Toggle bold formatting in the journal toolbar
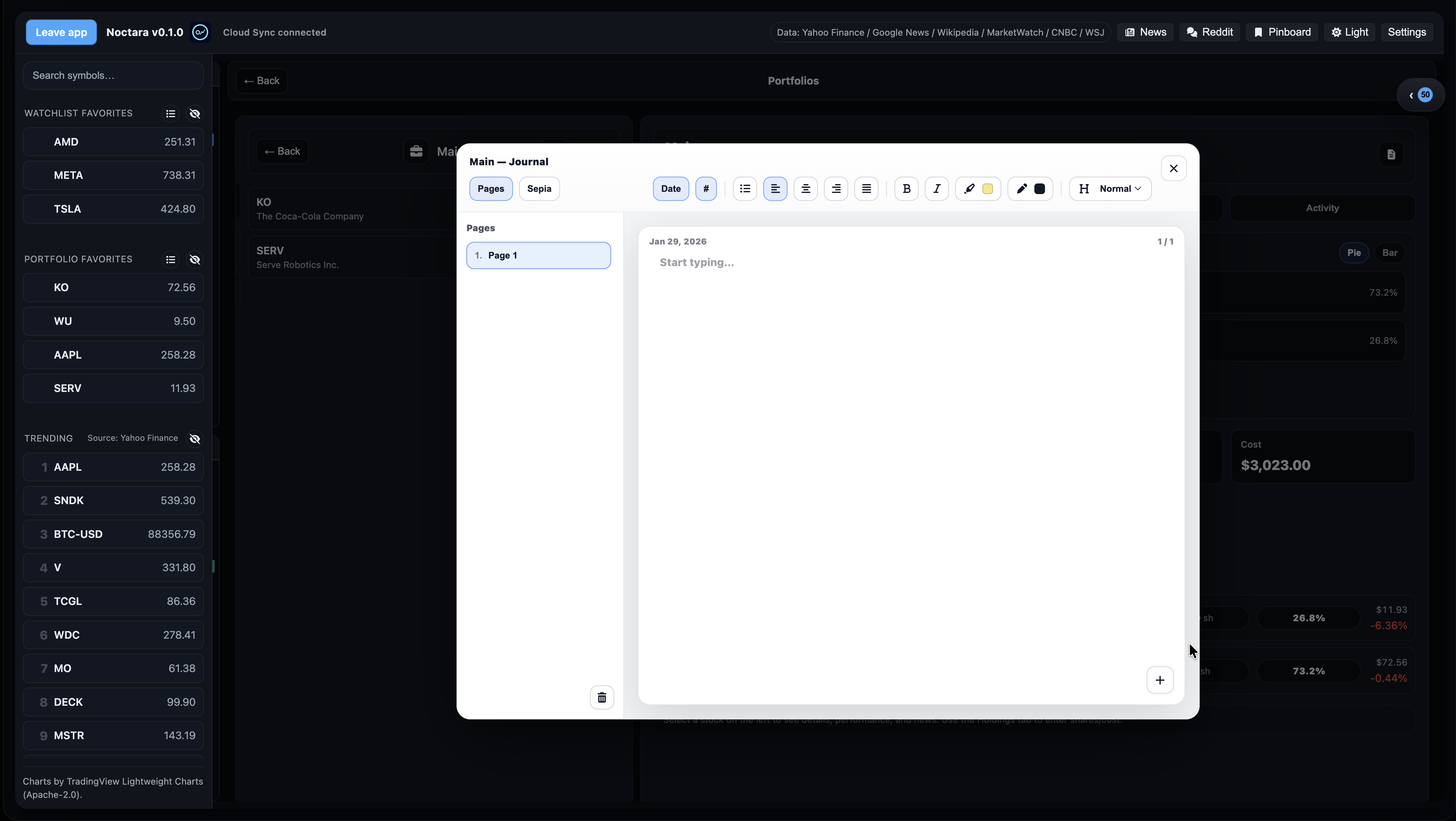This screenshot has width=1456, height=821. pos(906,189)
